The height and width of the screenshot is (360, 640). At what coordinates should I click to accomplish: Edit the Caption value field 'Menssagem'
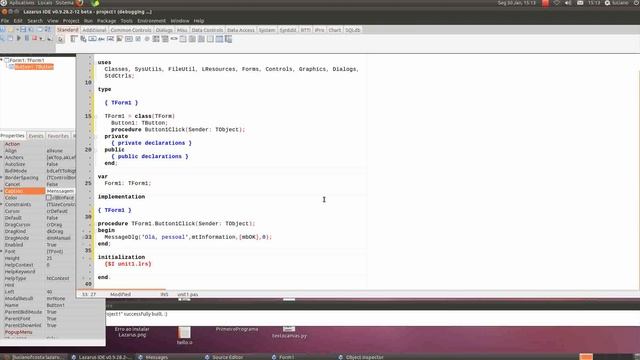point(60,191)
